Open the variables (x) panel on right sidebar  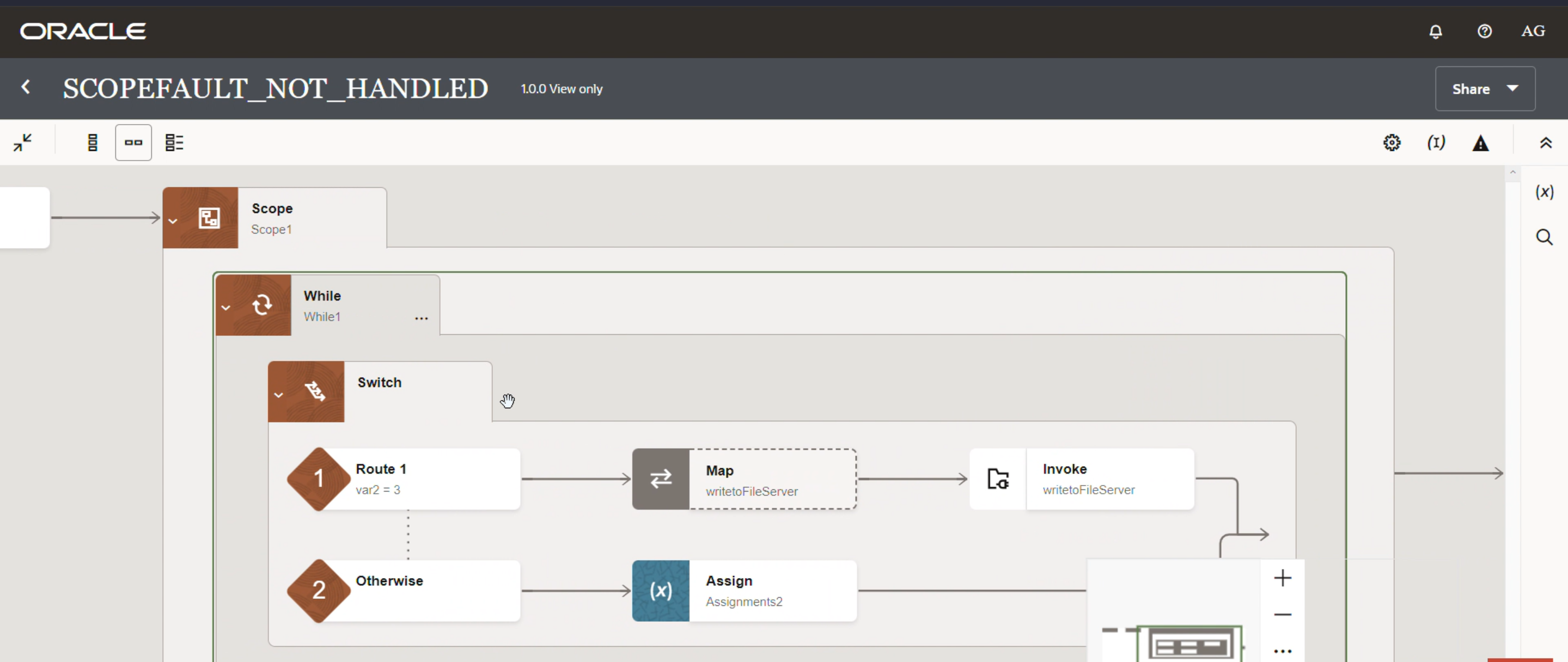tap(1544, 192)
